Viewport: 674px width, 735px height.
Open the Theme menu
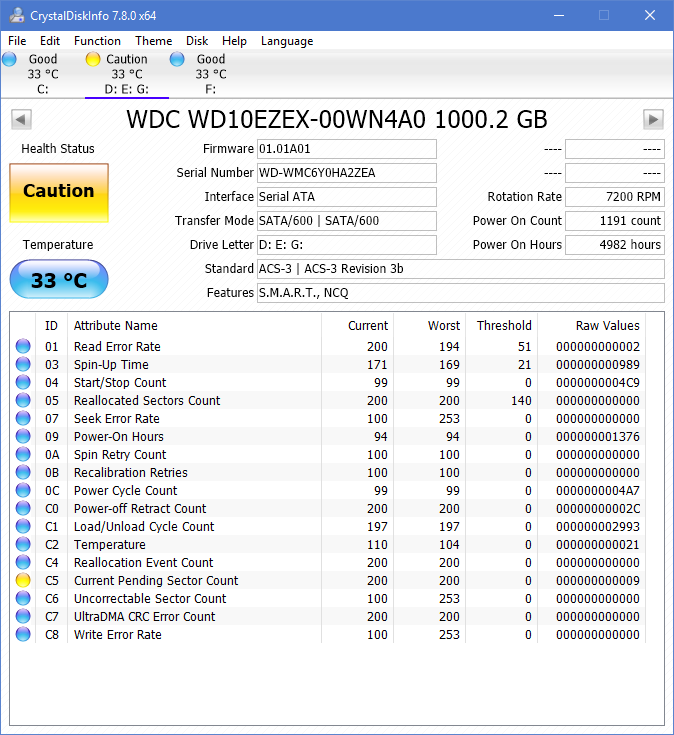(153, 41)
